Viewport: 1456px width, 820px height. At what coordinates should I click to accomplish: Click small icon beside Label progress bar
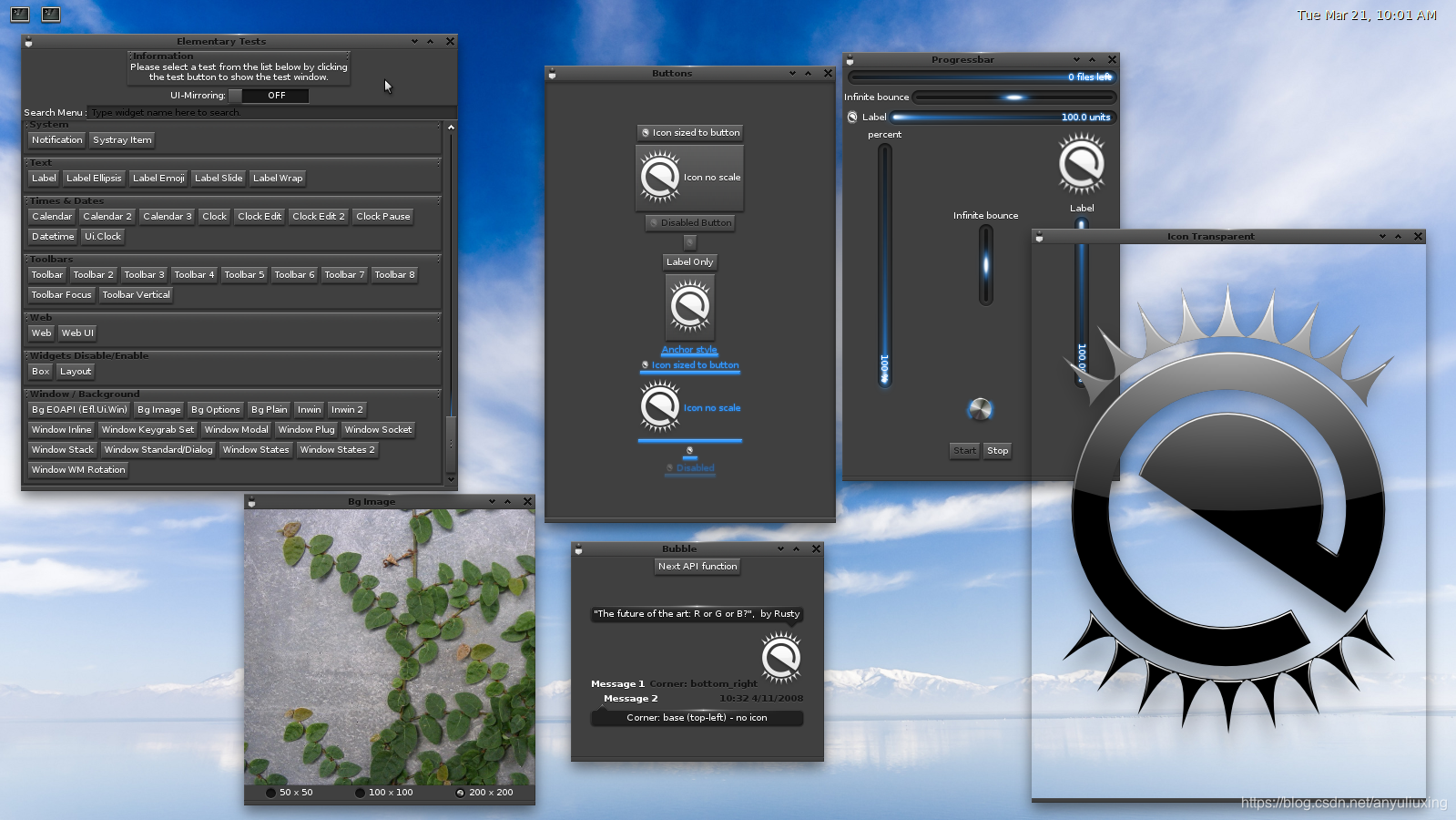(x=852, y=117)
